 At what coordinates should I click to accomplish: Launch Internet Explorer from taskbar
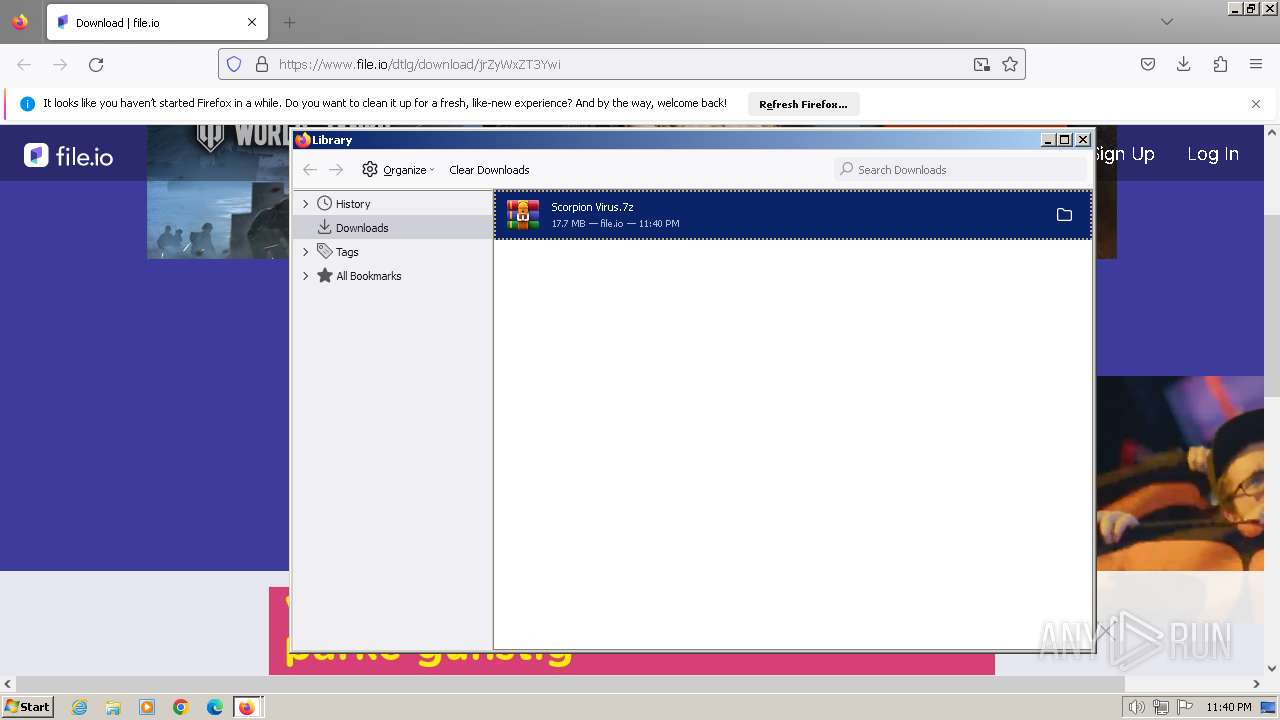coord(79,707)
